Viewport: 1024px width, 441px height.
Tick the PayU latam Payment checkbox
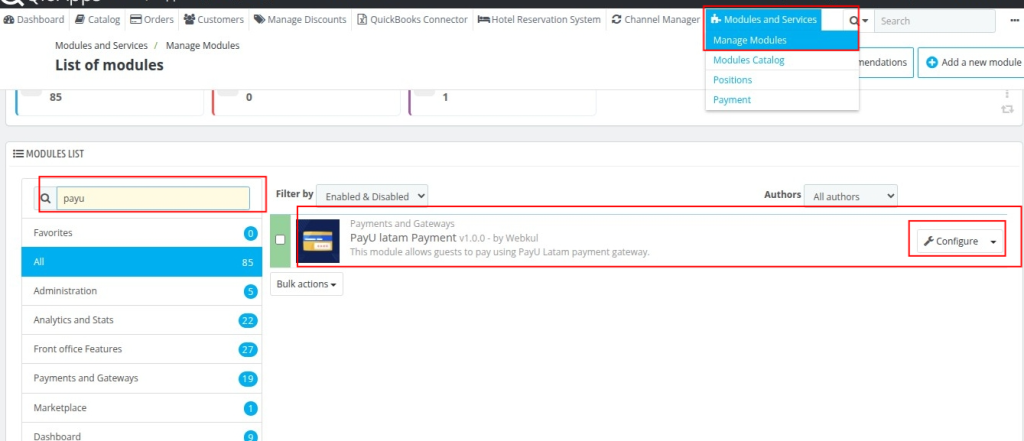280,240
